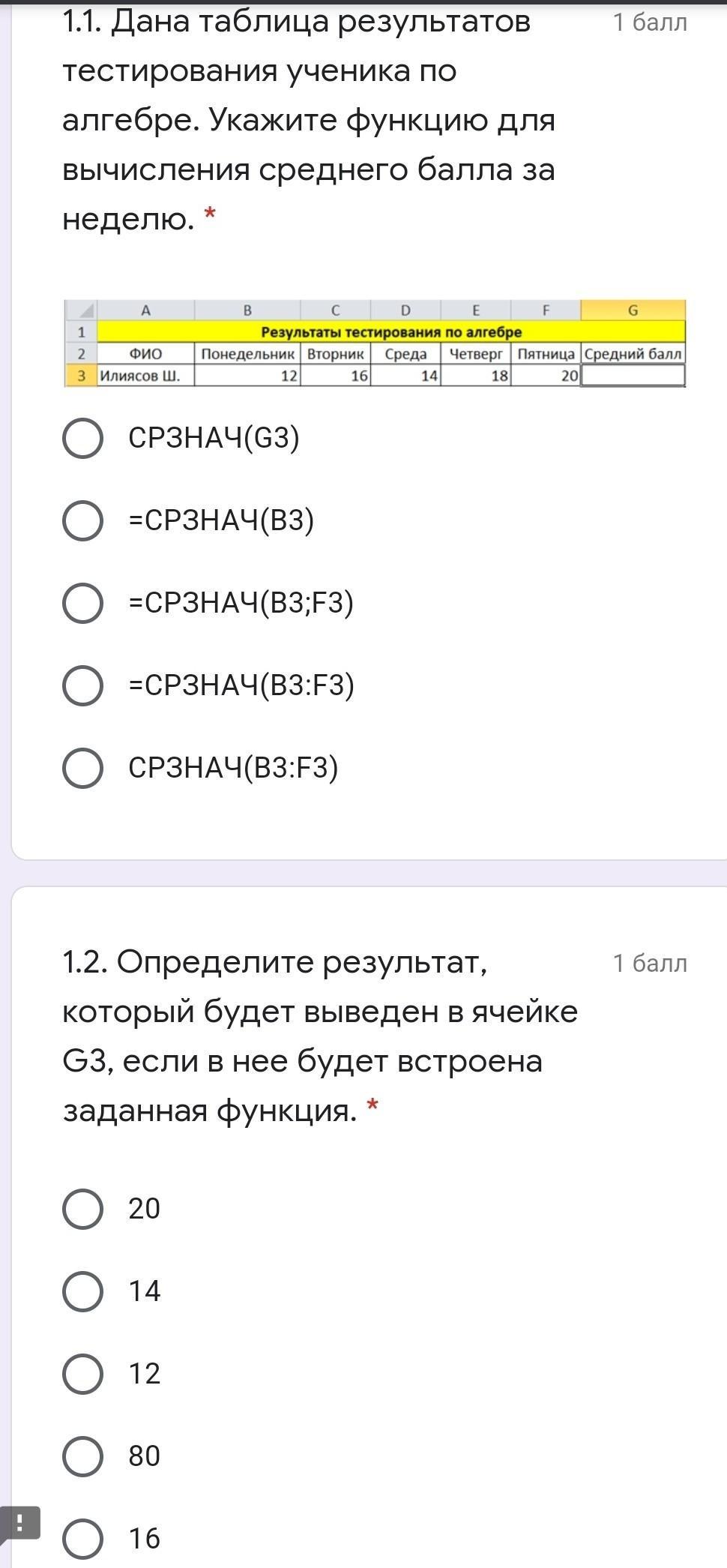The width and height of the screenshot is (727, 1568).
Task: Open the report problem feedback icon
Action: tap(19, 1523)
